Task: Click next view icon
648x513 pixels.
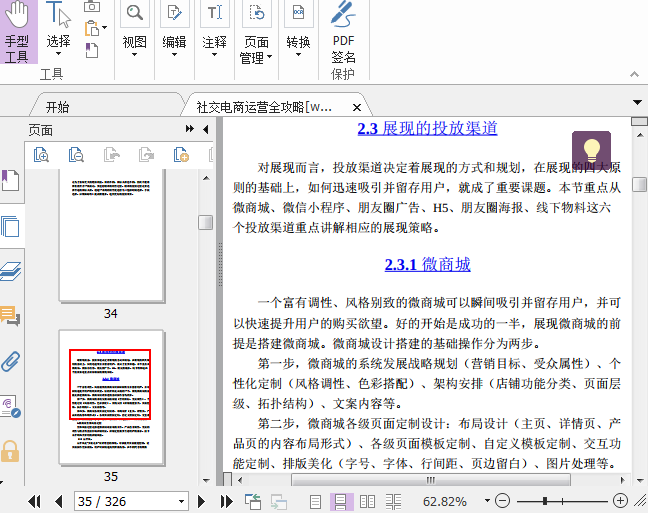Action: [279, 502]
